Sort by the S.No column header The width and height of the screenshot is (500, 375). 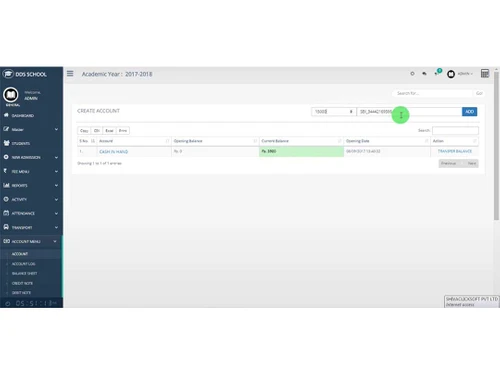coord(87,141)
